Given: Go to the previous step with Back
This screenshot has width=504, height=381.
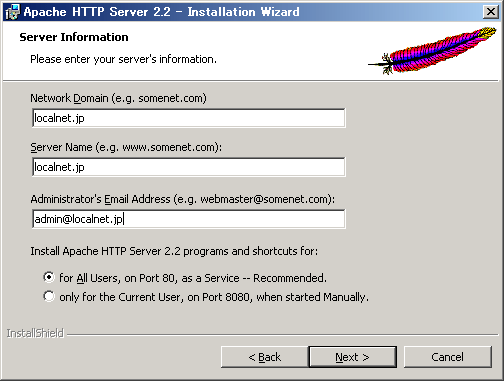Looking at the screenshot, I should click(x=265, y=357).
